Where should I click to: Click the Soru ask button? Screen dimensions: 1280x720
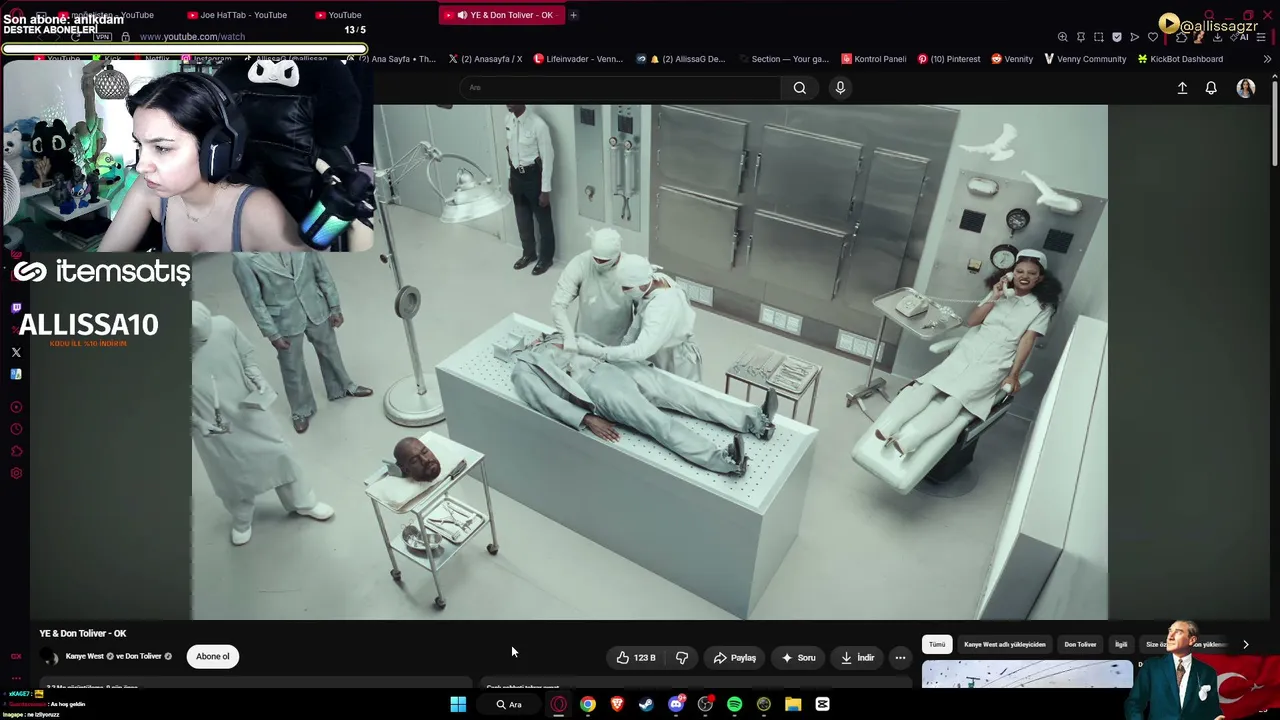(798, 657)
